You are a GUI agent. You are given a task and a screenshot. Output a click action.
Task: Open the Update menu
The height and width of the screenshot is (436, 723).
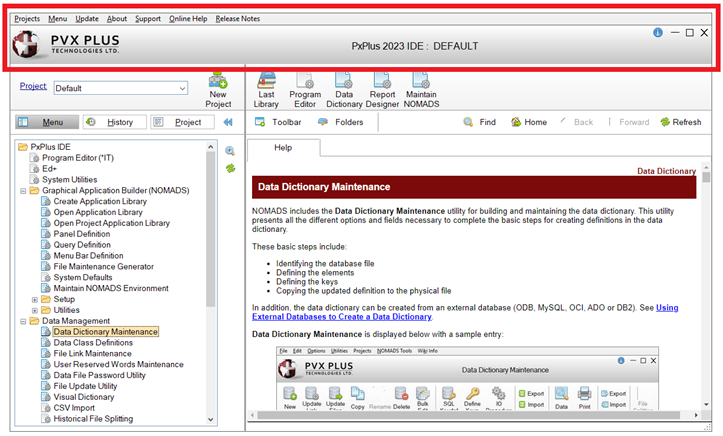pyautogui.click(x=87, y=18)
